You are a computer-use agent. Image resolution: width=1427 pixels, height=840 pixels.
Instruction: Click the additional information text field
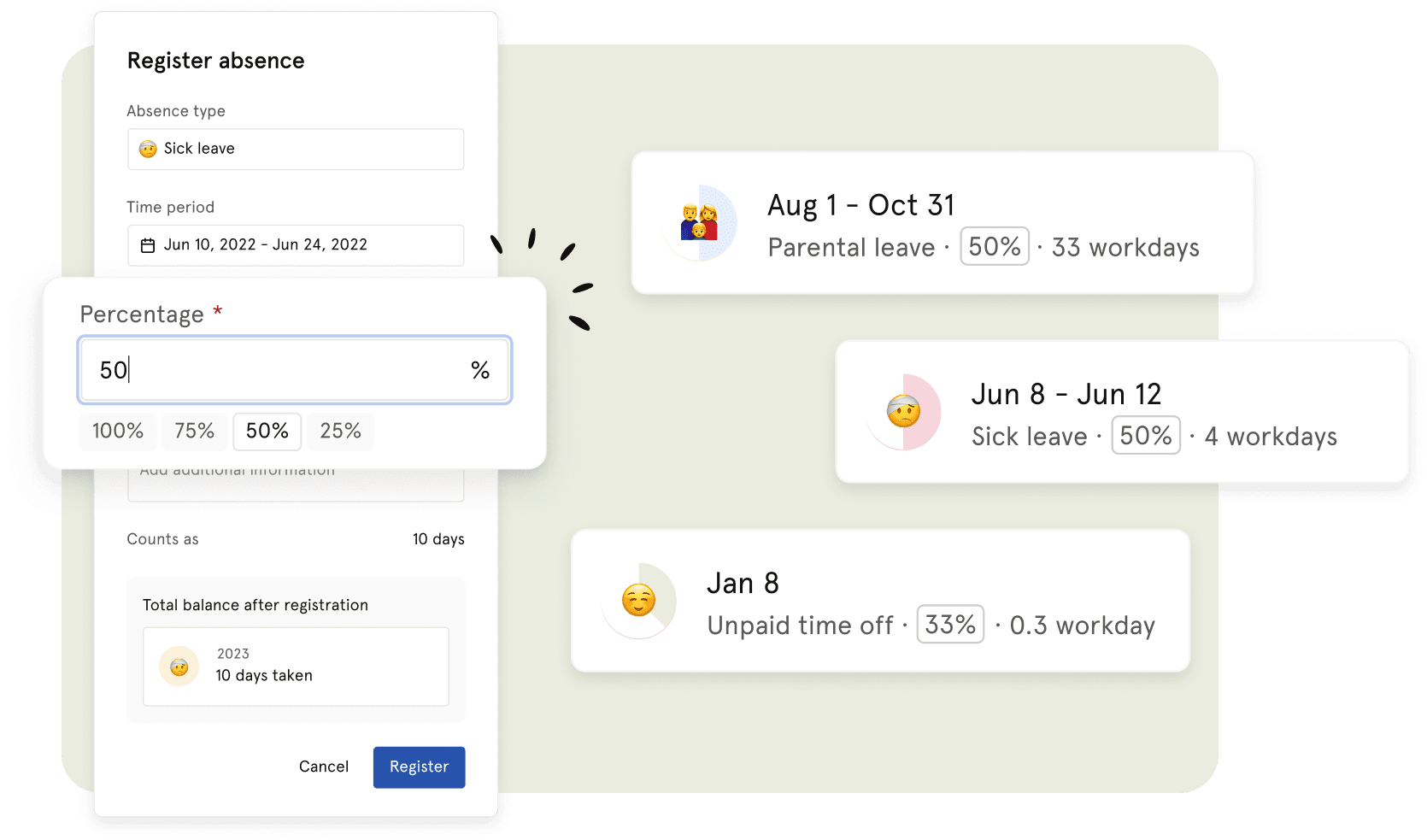pyautogui.click(x=296, y=485)
